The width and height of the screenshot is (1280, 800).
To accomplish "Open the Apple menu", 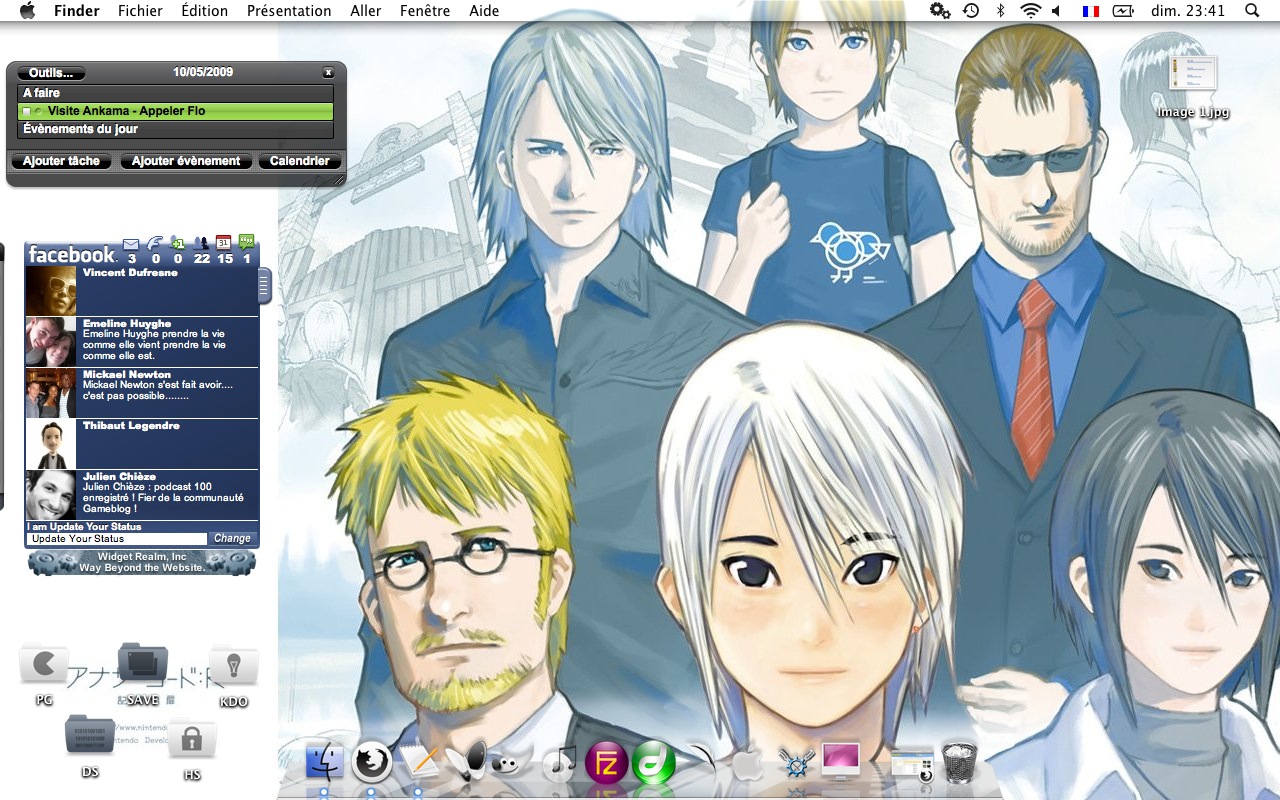I will click(27, 11).
